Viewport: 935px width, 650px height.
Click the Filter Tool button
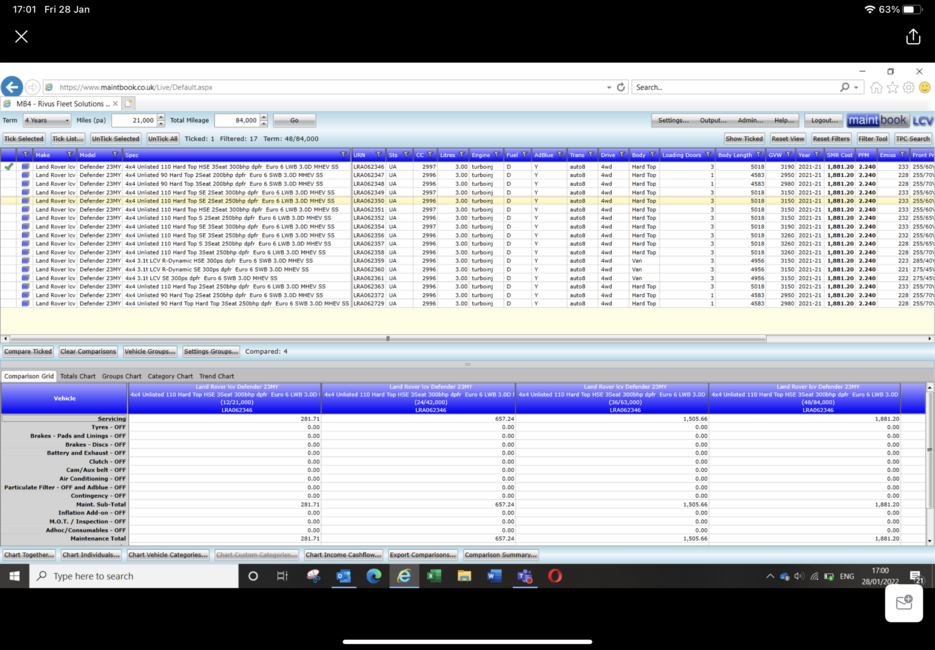point(873,139)
